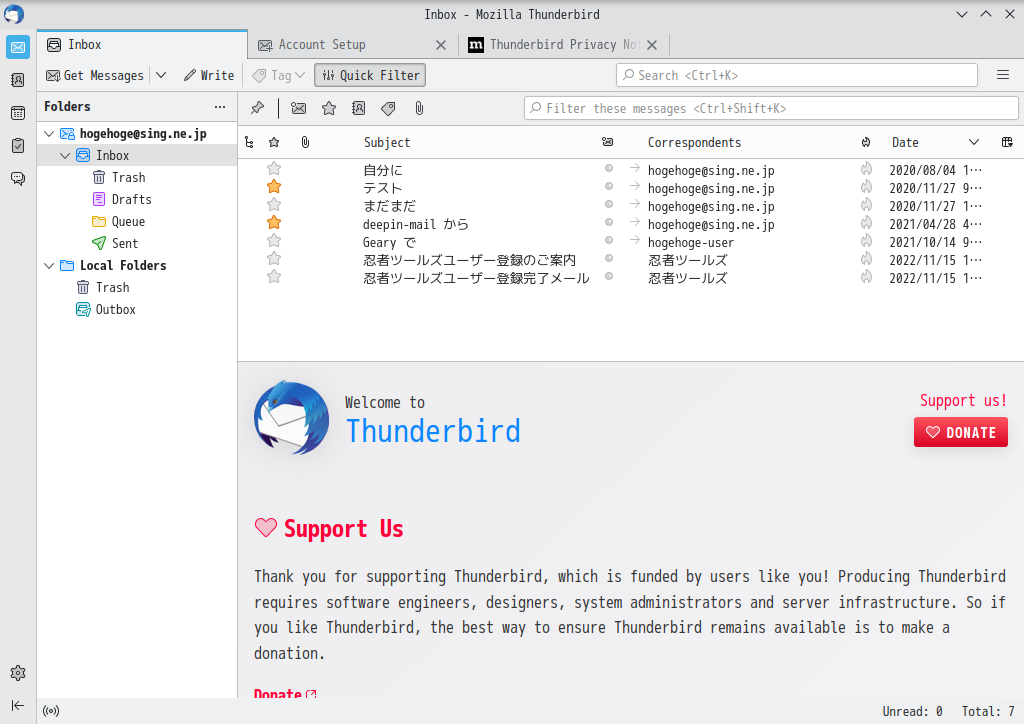Star the まだまだ message
This screenshot has height=724, width=1024.
coord(274,205)
